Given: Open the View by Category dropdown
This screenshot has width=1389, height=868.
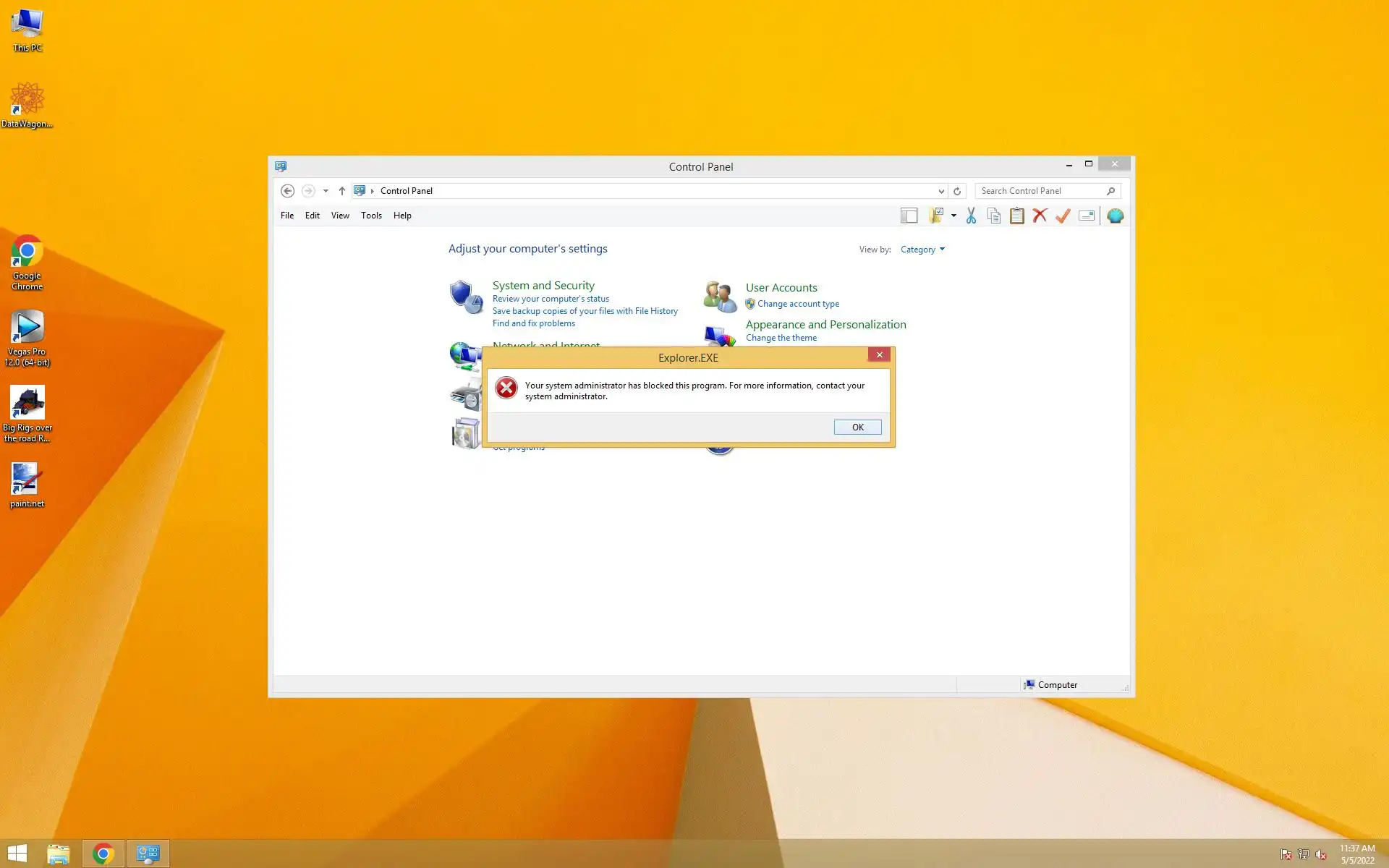Looking at the screenshot, I should tap(922, 250).
